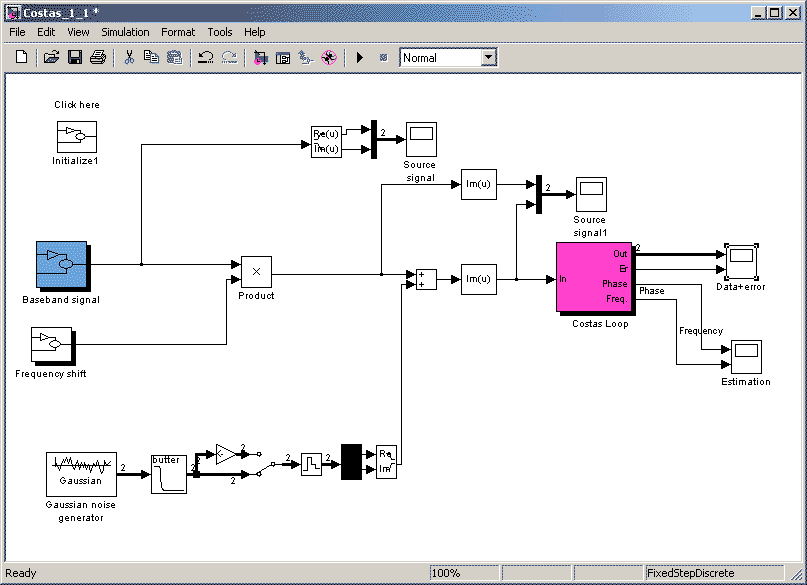Stop the simulation with the stop button

point(383,58)
